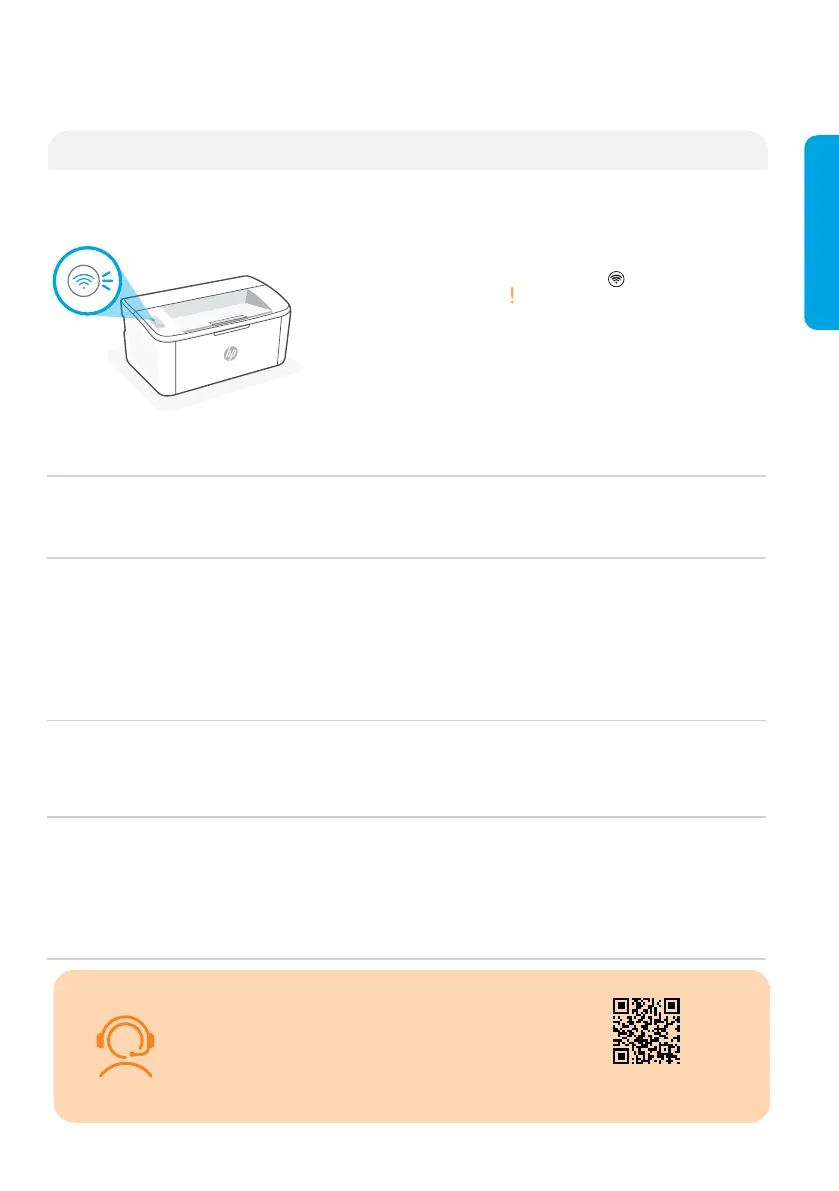Select the blue side tab at the page edge

click(x=822, y=232)
